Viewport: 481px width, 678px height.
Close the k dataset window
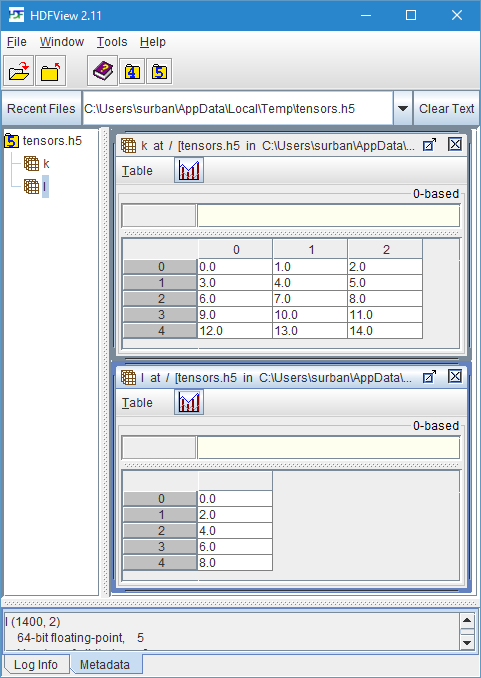pos(455,144)
